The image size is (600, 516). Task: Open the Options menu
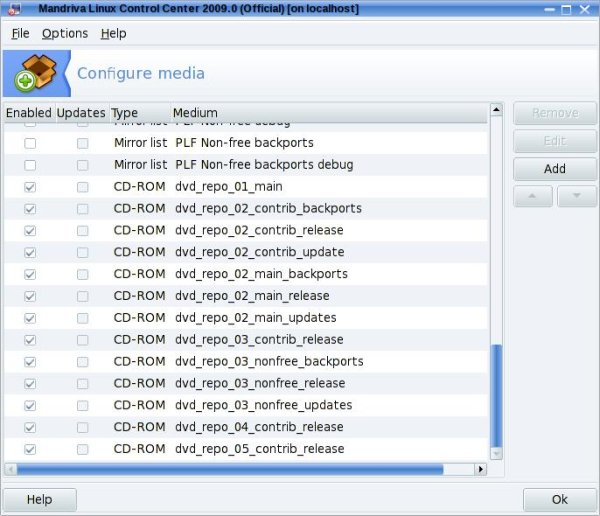(65, 34)
